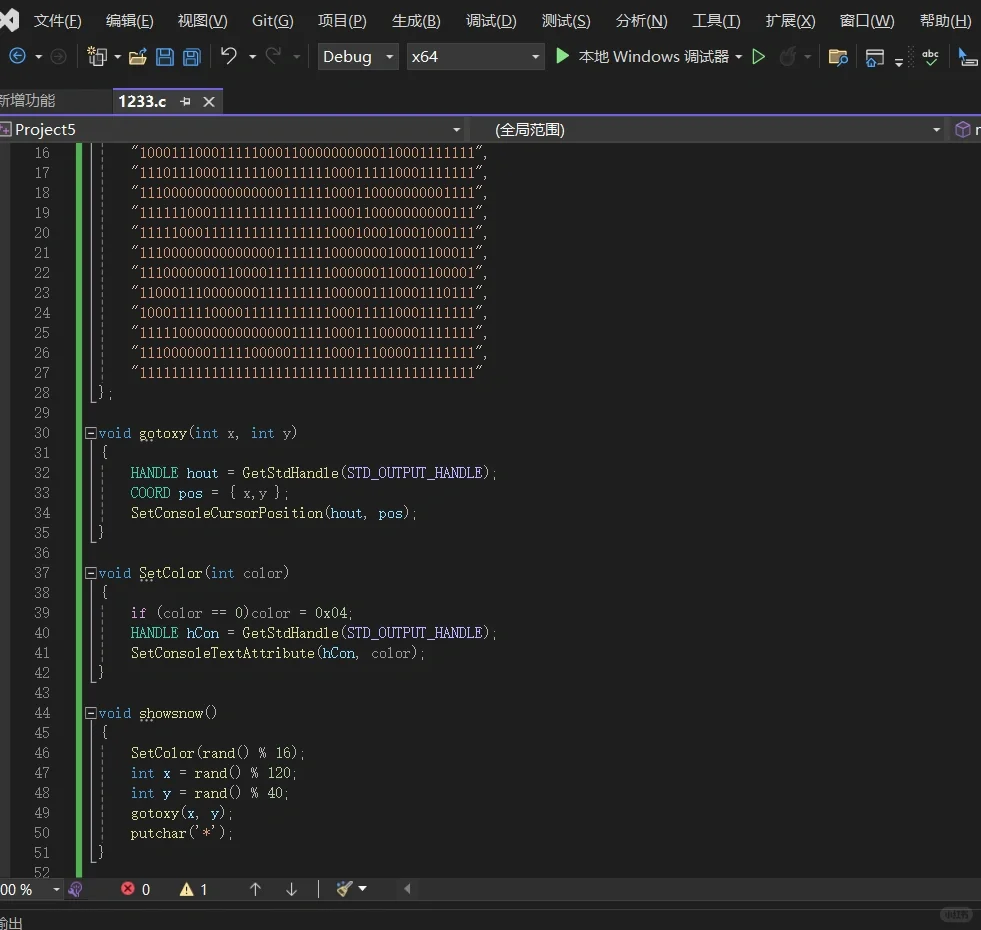Start without debugging green outline arrow
Image resolution: width=981 pixels, height=930 pixels.
(759, 57)
